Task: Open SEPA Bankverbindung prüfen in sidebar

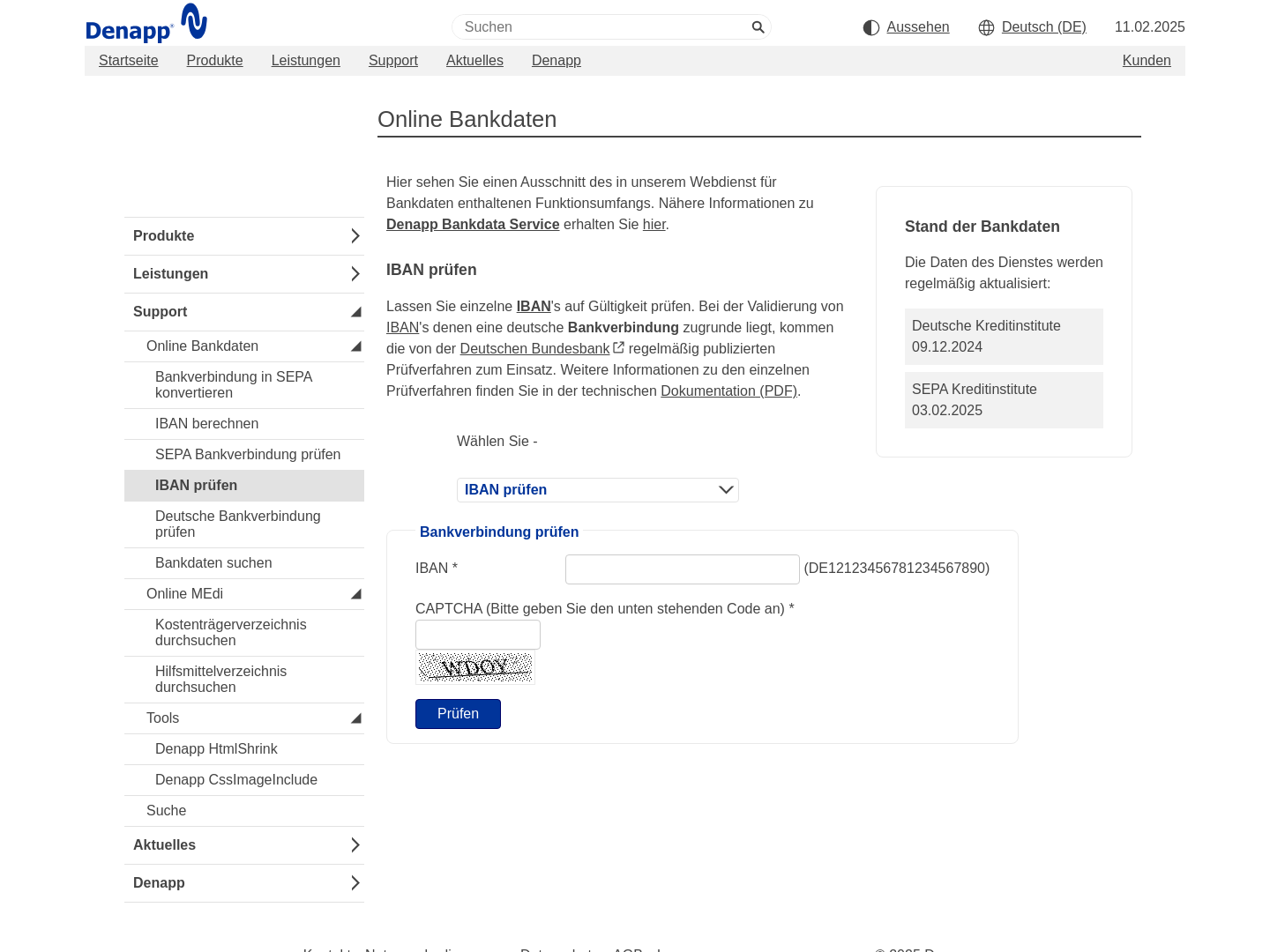Action: click(x=244, y=455)
